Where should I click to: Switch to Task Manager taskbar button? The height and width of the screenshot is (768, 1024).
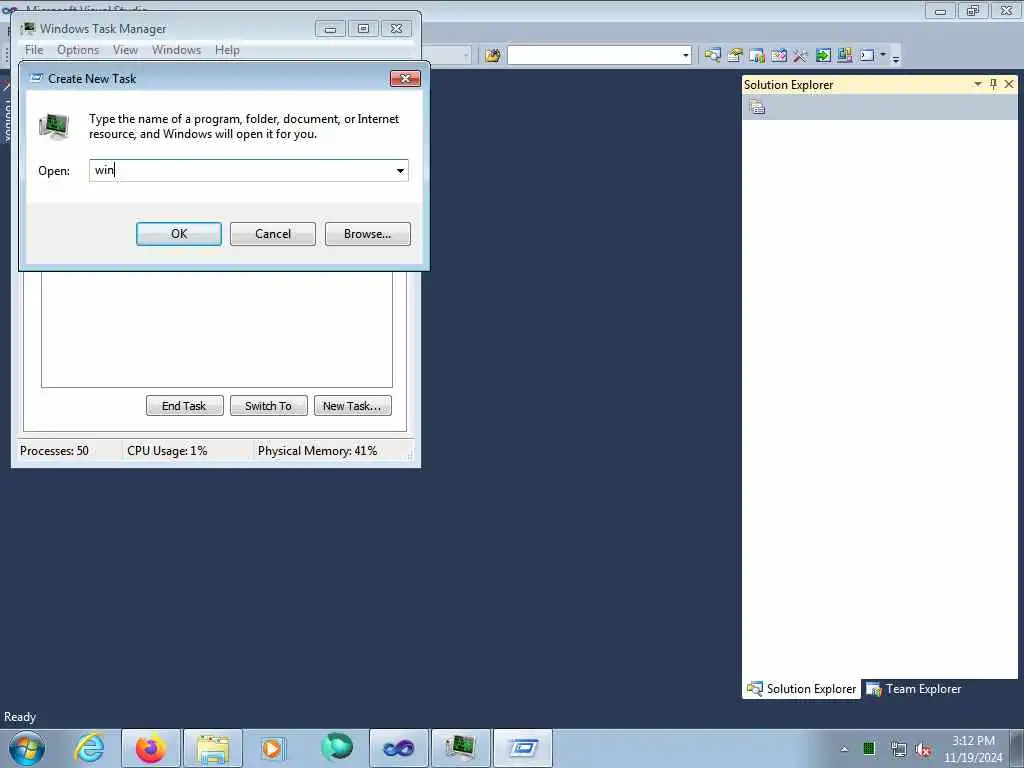click(460, 748)
